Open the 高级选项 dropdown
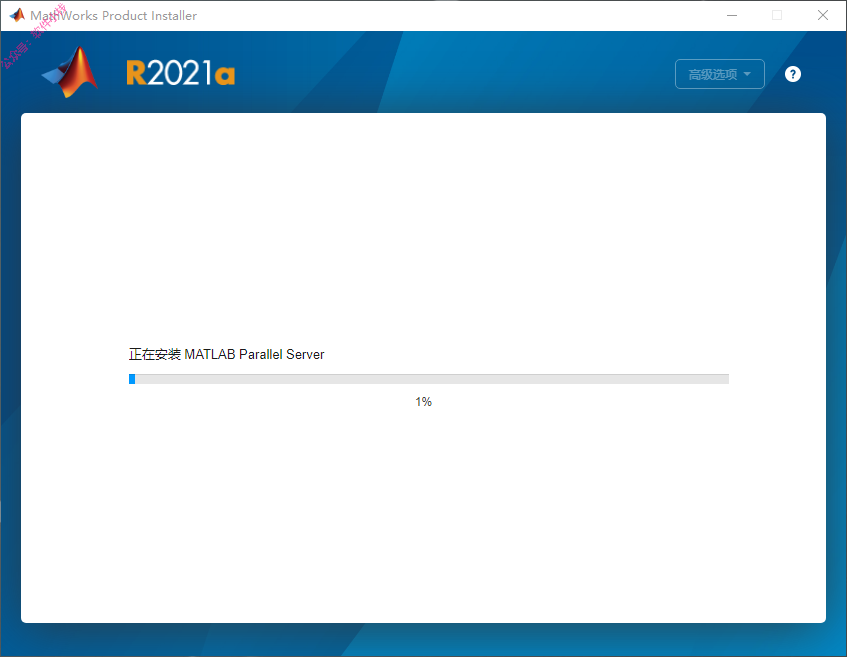847x657 pixels. point(720,74)
